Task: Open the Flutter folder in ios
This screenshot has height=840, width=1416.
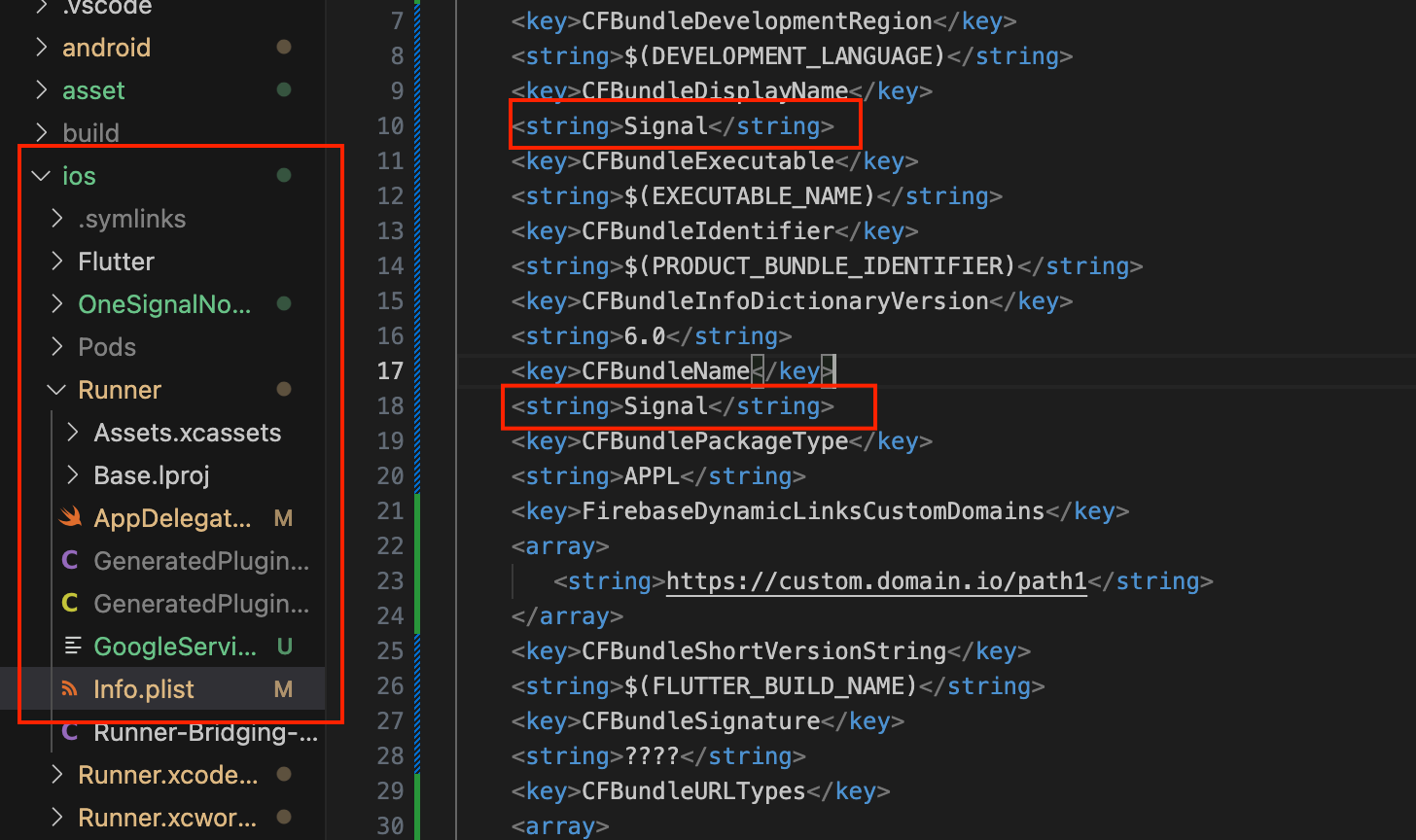Action: click(116, 262)
